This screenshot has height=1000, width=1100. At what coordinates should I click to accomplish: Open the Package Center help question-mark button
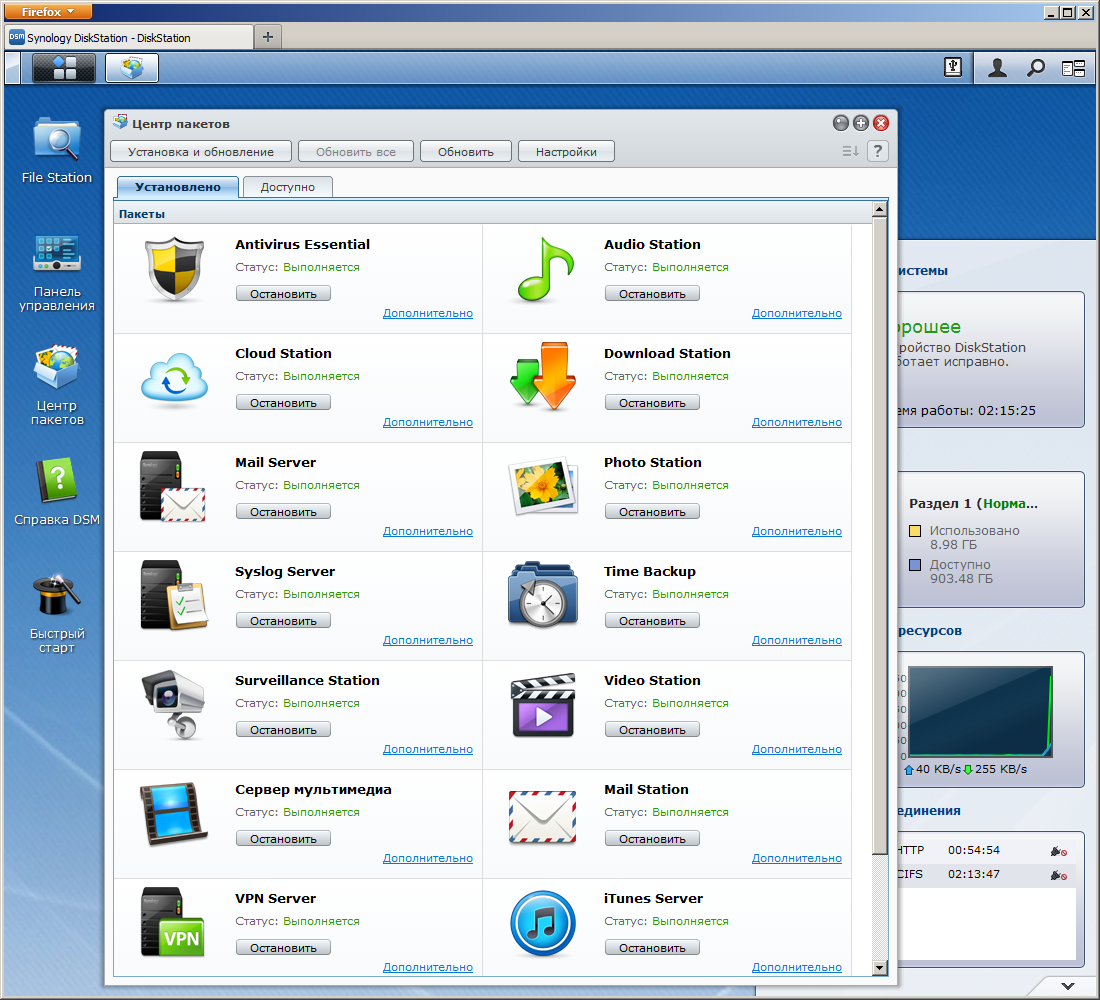pyautogui.click(x=878, y=151)
